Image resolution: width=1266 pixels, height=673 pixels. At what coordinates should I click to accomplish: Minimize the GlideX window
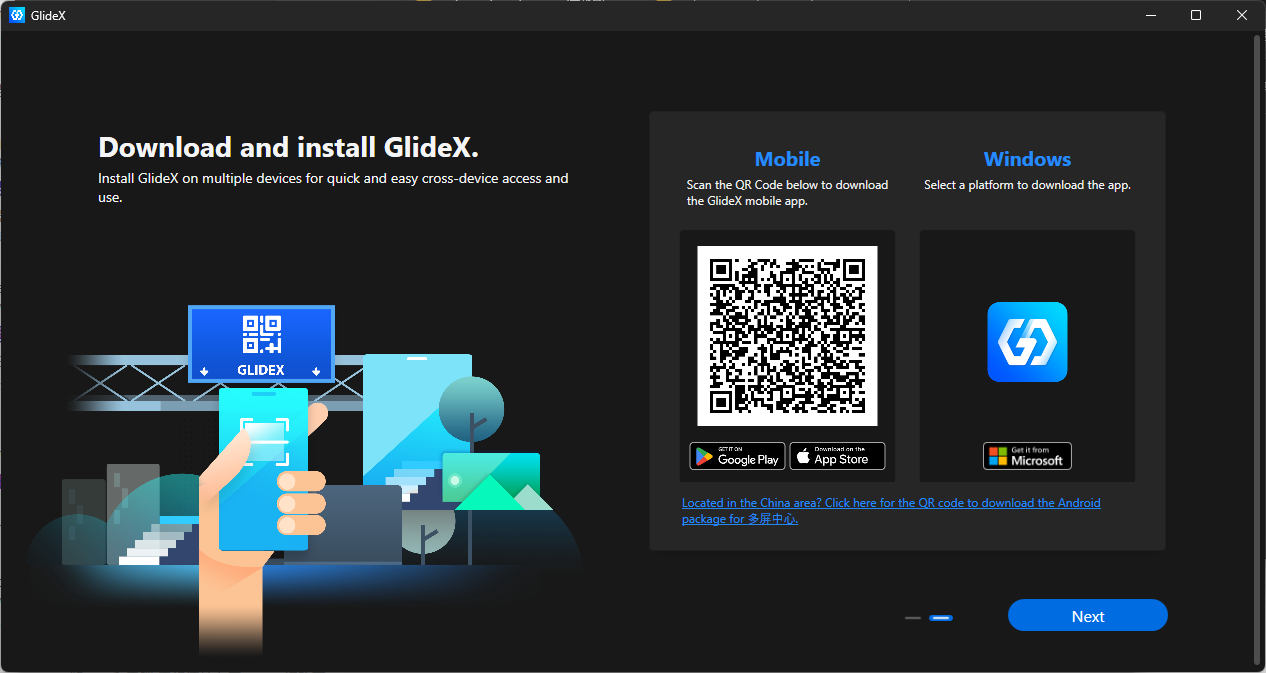[1150, 15]
